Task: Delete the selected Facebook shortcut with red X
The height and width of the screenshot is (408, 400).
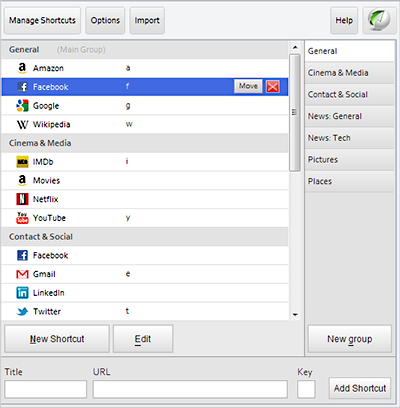Action: pyautogui.click(x=273, y=87)
